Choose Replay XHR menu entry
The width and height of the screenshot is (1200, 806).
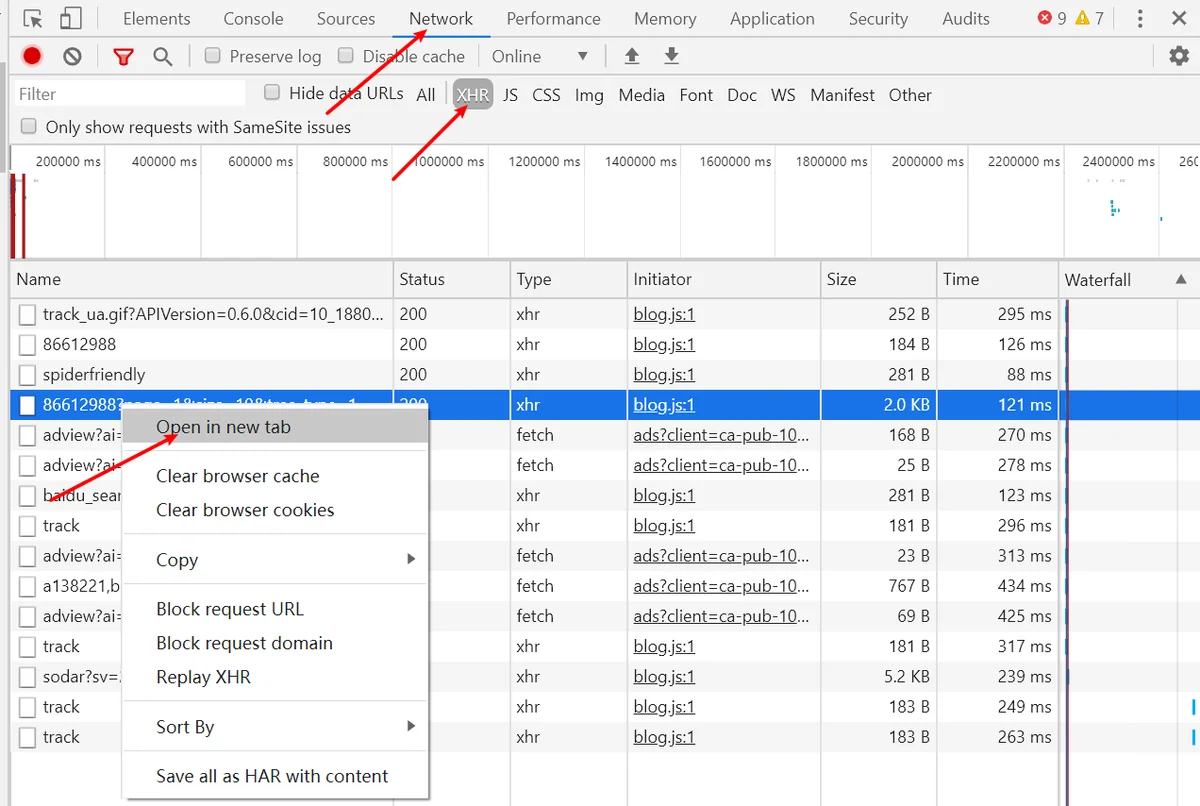(275, 677)
